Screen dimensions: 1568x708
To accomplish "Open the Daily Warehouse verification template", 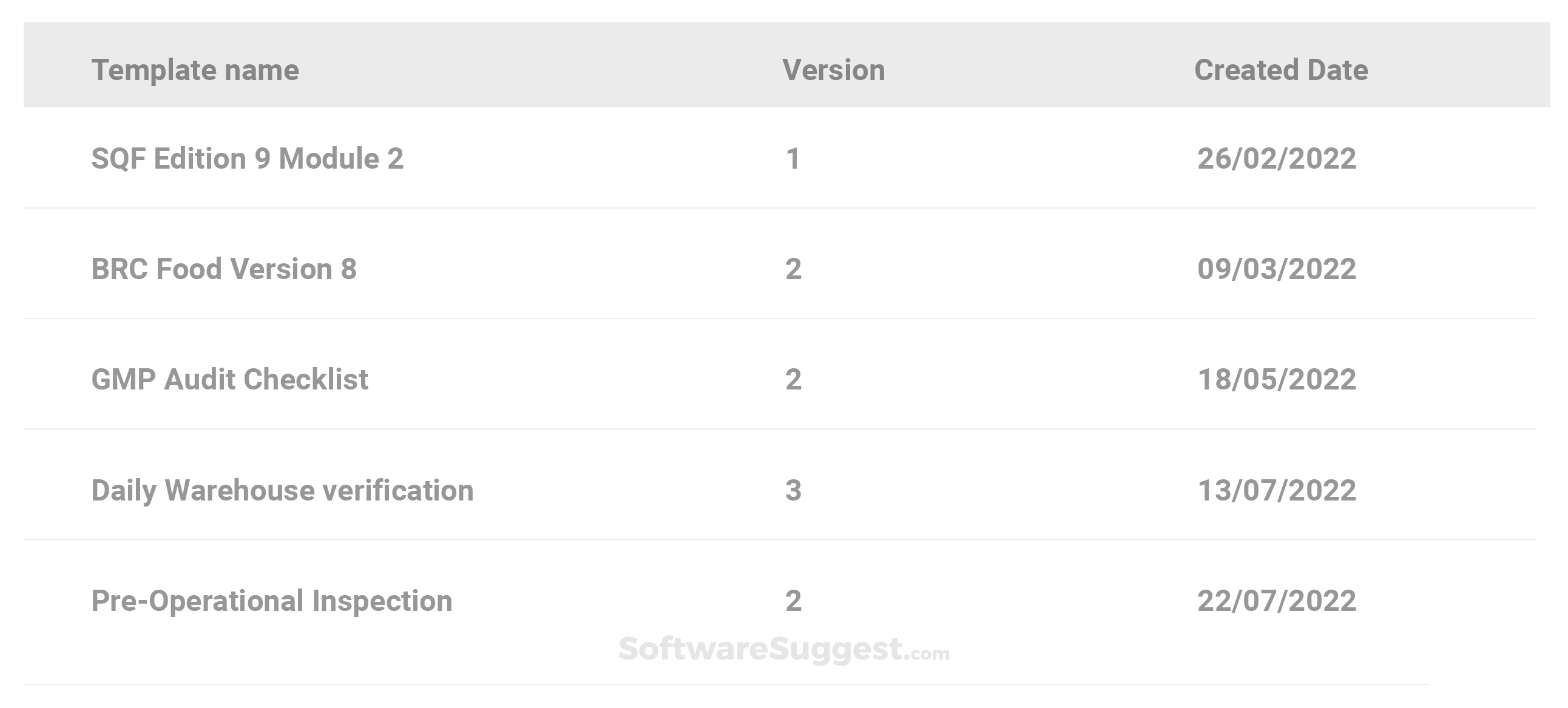I will (282, 490).
